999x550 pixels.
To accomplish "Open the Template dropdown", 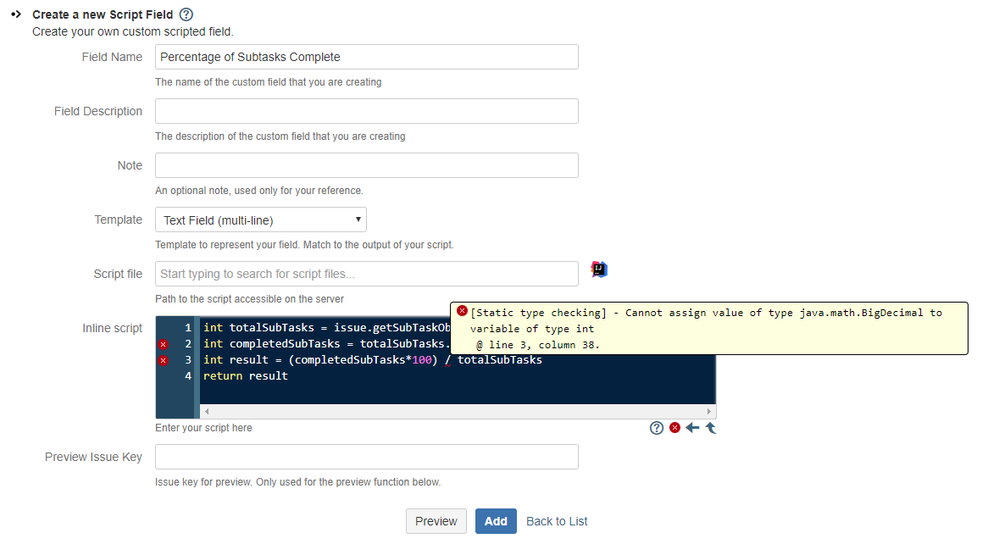I will pyautogui.click(x=261, y=220).
